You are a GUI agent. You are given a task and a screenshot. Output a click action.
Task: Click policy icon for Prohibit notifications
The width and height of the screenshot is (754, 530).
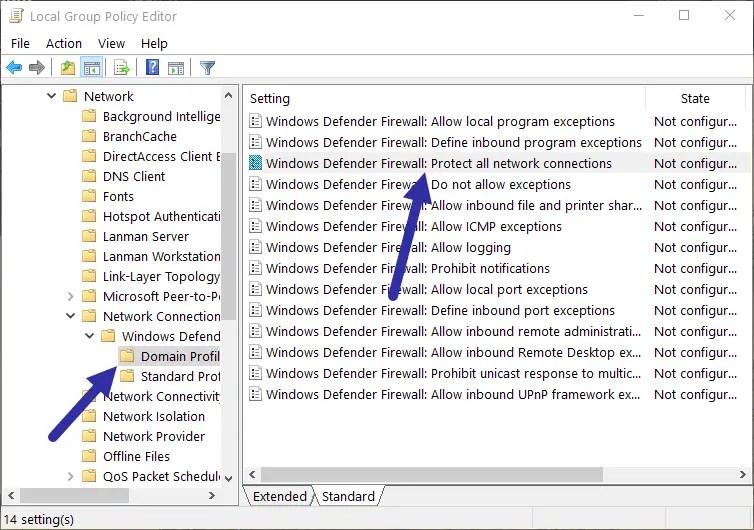click(255, 268)
